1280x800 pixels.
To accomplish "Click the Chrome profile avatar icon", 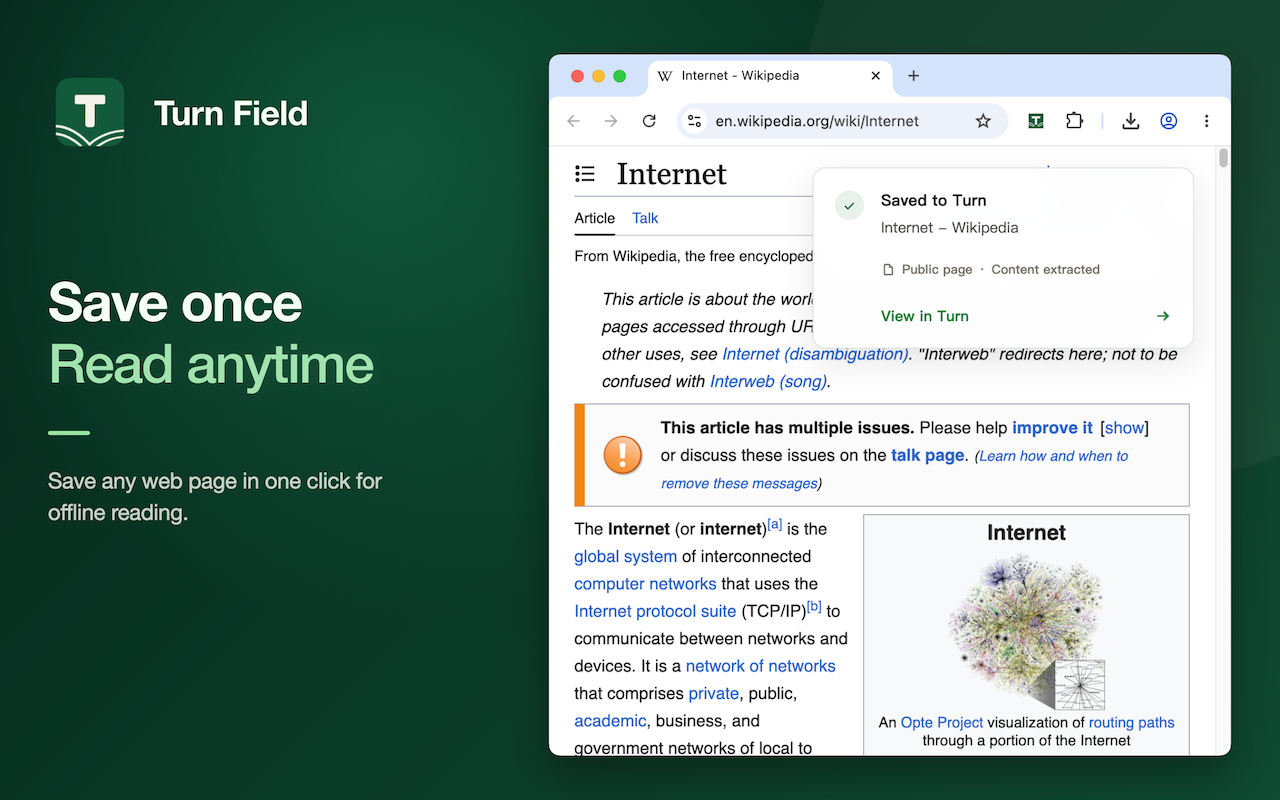I will pos(1168,121).
